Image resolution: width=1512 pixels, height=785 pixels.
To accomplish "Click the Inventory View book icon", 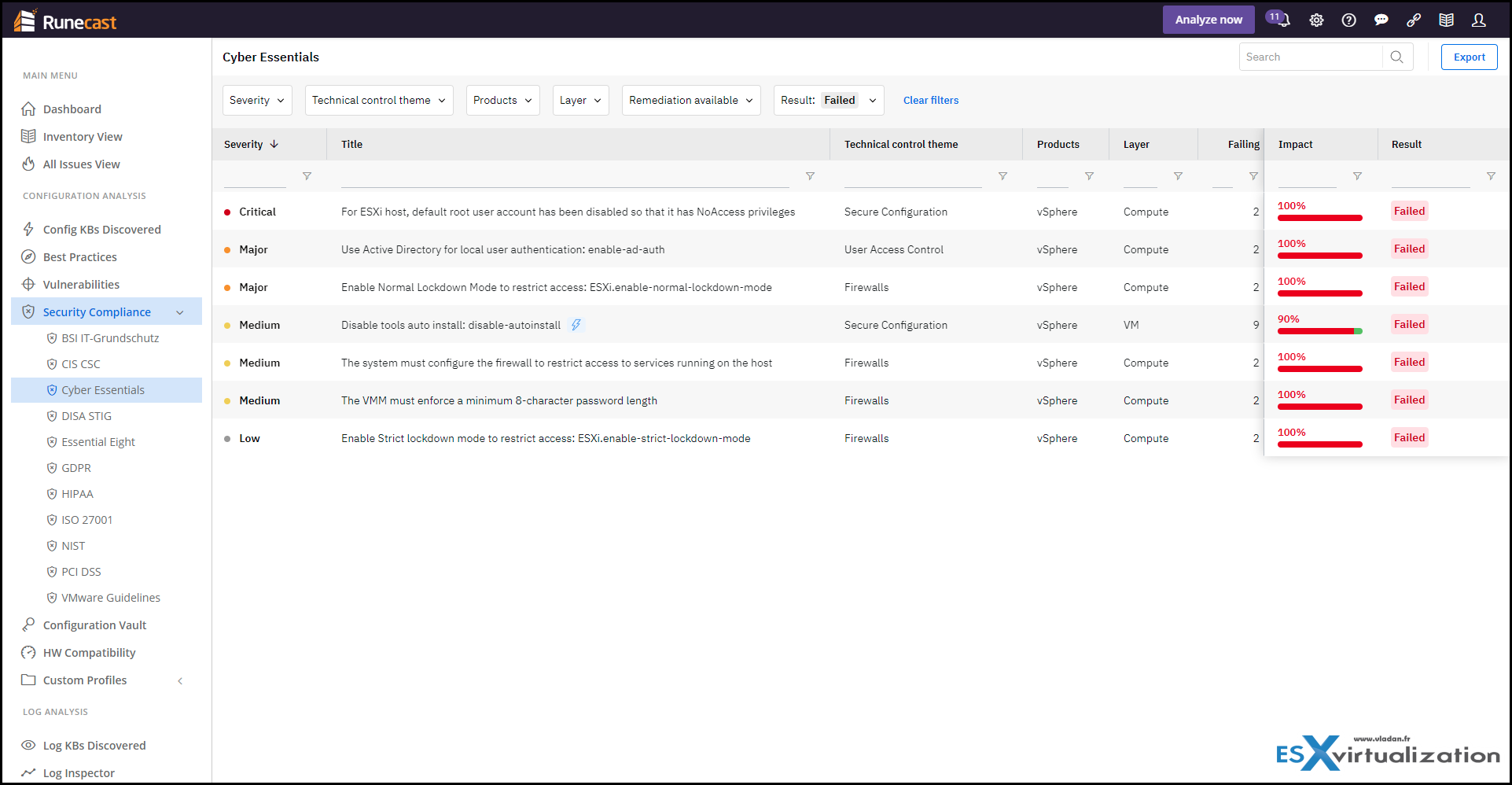I will click(x=28, y=136).
